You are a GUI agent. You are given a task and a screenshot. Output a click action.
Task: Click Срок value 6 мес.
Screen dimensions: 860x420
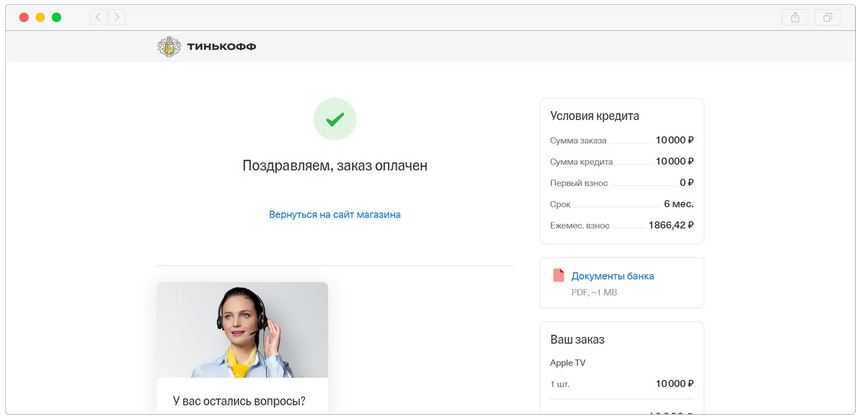click(x=679, y=204)
